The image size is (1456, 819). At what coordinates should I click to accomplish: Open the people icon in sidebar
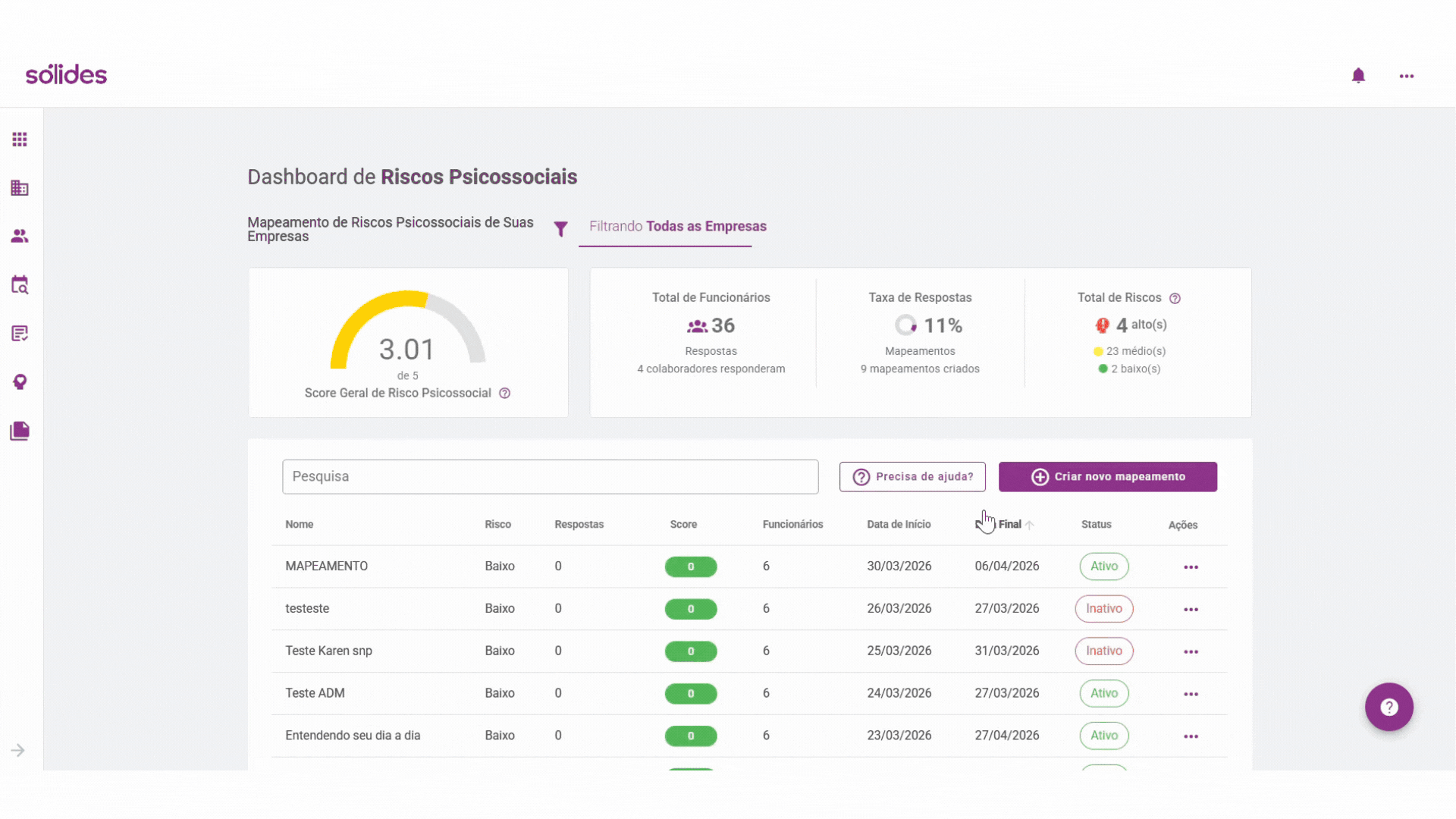(20, 237)
